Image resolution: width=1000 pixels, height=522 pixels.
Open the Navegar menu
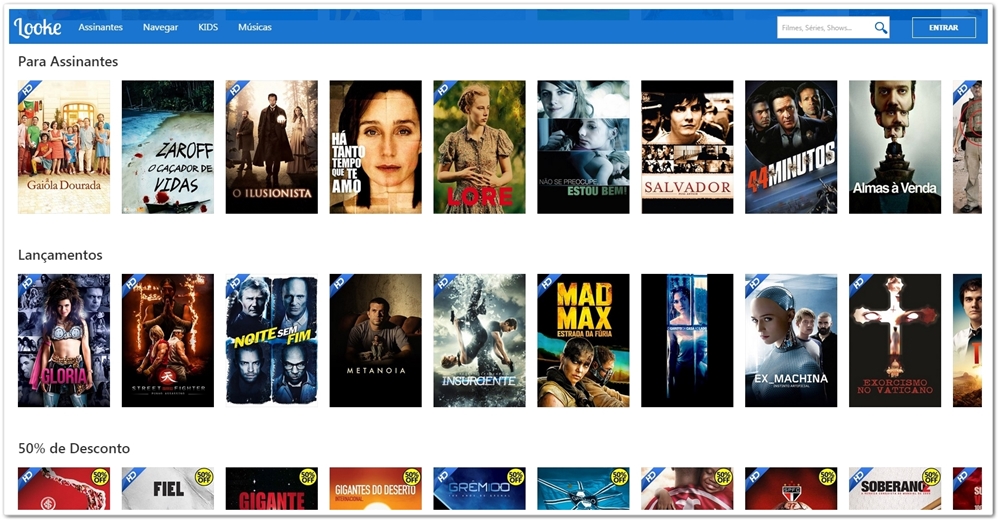pos(160,27)
